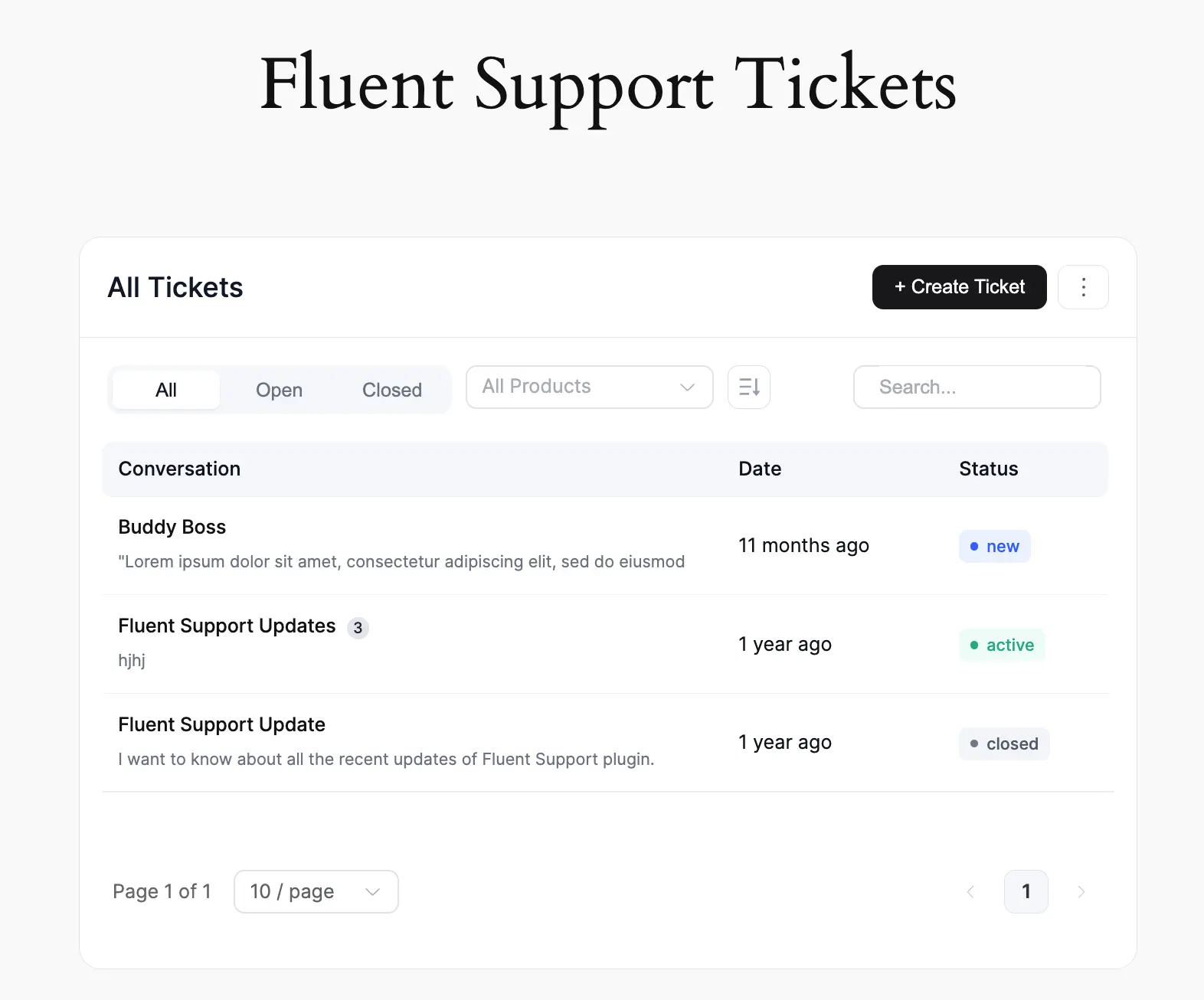Click the previous page arrow
The height and width of the screenshot is (1000, 1204).
tap(970, 891)
